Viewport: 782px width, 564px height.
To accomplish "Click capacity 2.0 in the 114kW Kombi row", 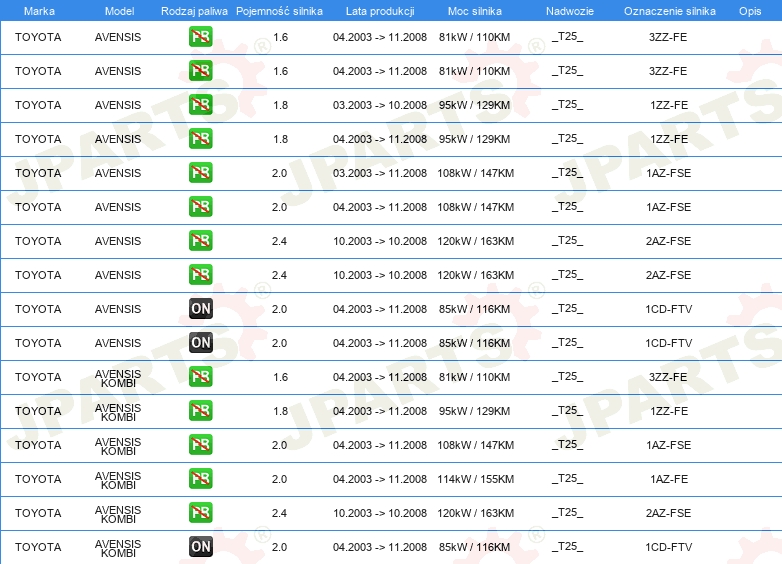I will pyautogui.click(x=279, y=479).
